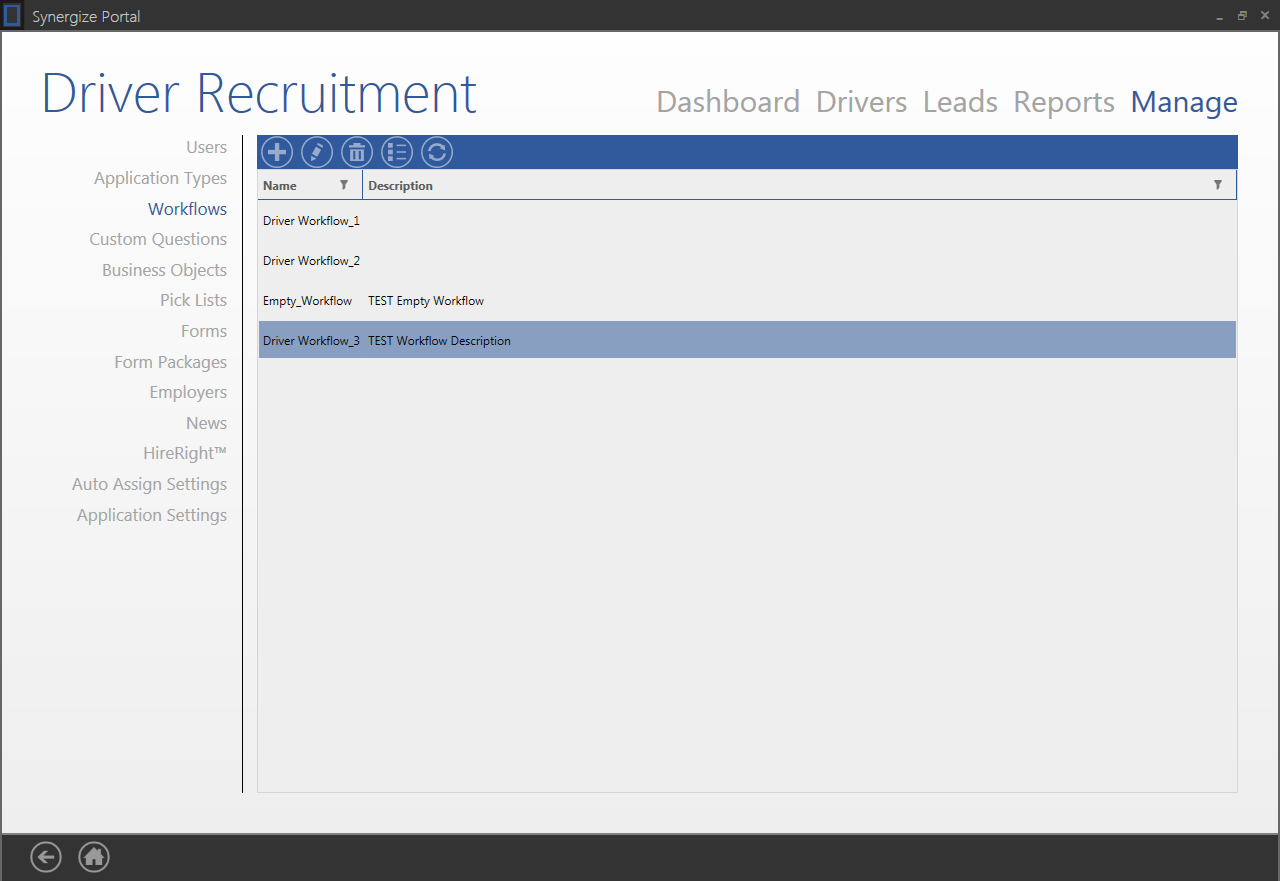The width and height of the screenshot is (1280, 881).
Task: Open Custom Questions in the sidebar
Action: (158, 240)
